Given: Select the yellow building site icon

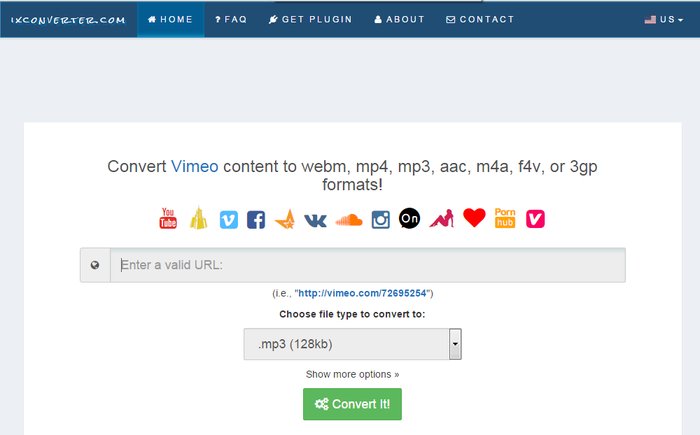Looking at the screenshot, I should [199, 218].
